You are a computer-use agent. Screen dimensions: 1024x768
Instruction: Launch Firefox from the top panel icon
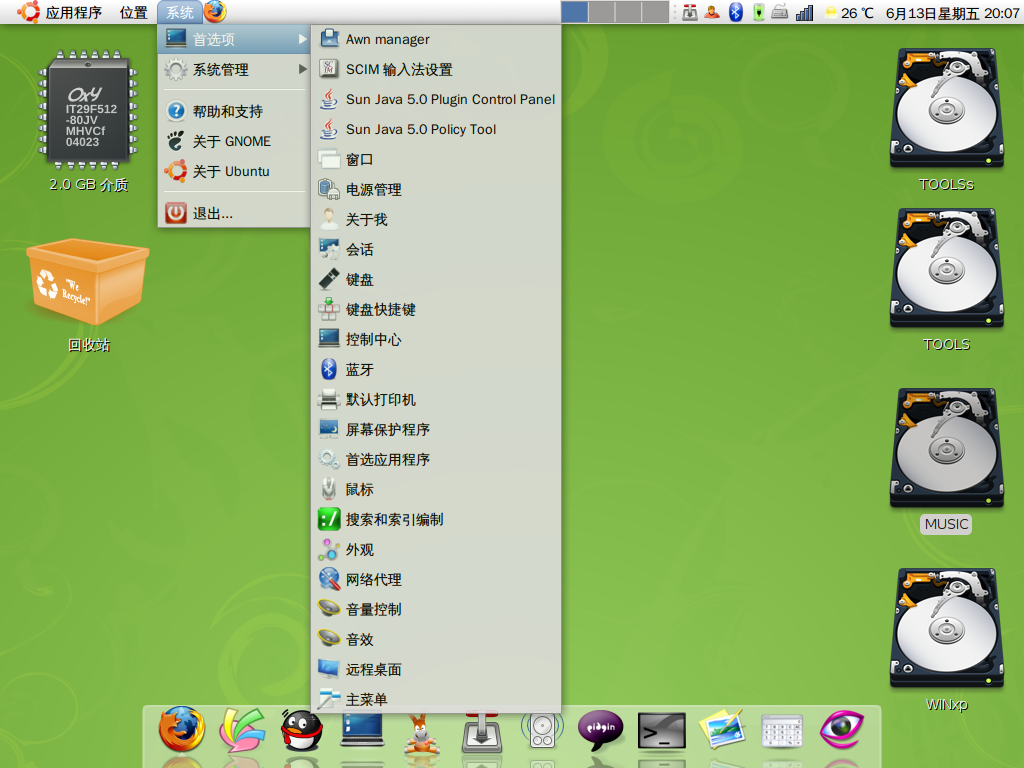pos(216,12)
